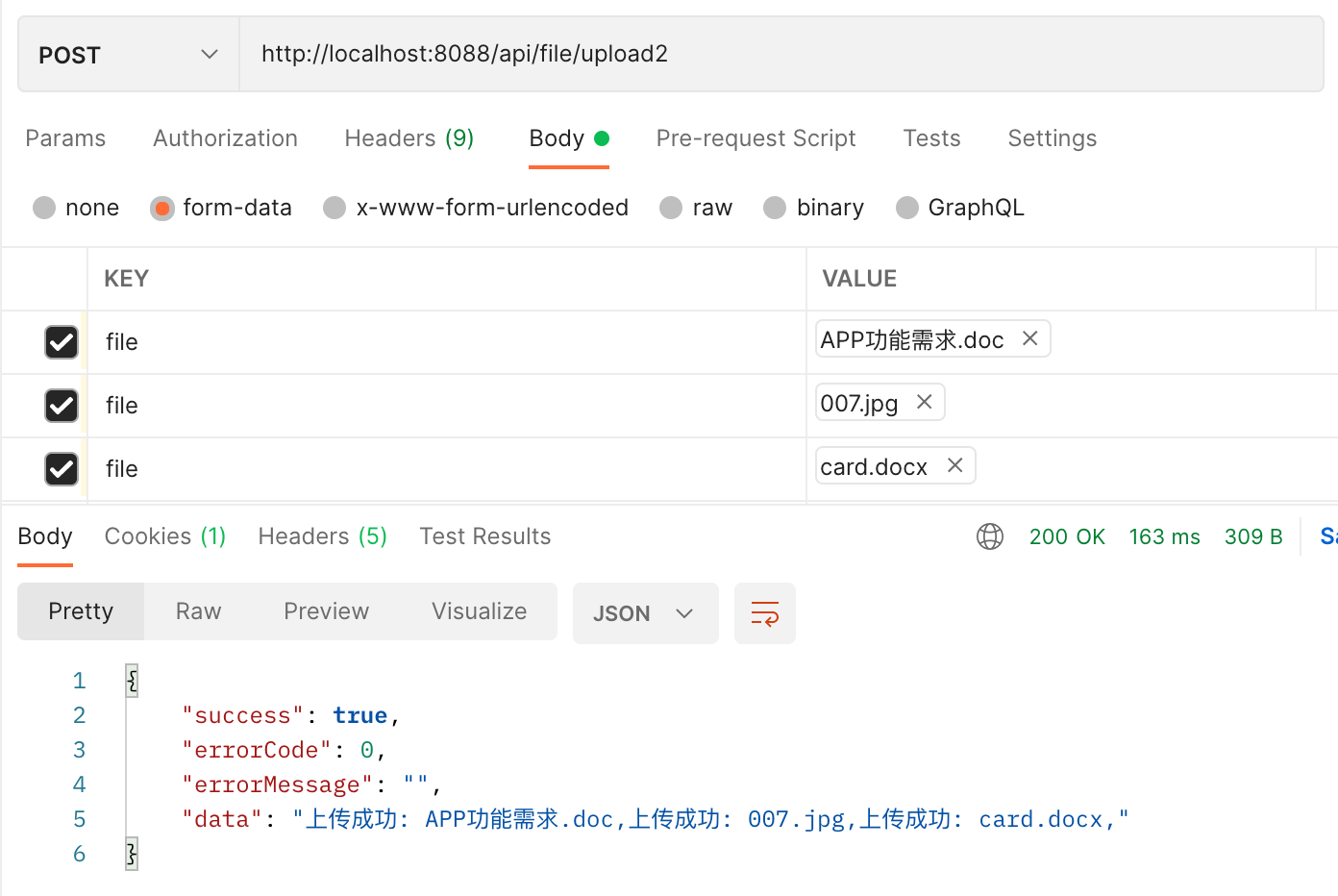
Task: Toggle the word wrap lines icon
Action: (x=764, y=613)
